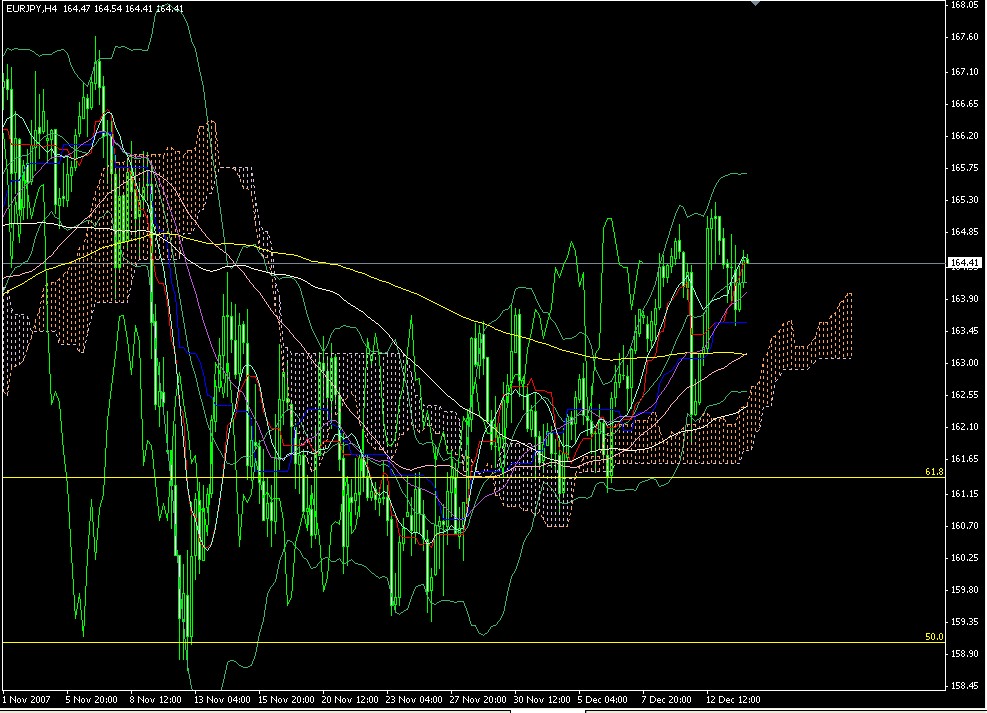Click the 159.35 price axis value
987x713 pixels.
point(964,622)
